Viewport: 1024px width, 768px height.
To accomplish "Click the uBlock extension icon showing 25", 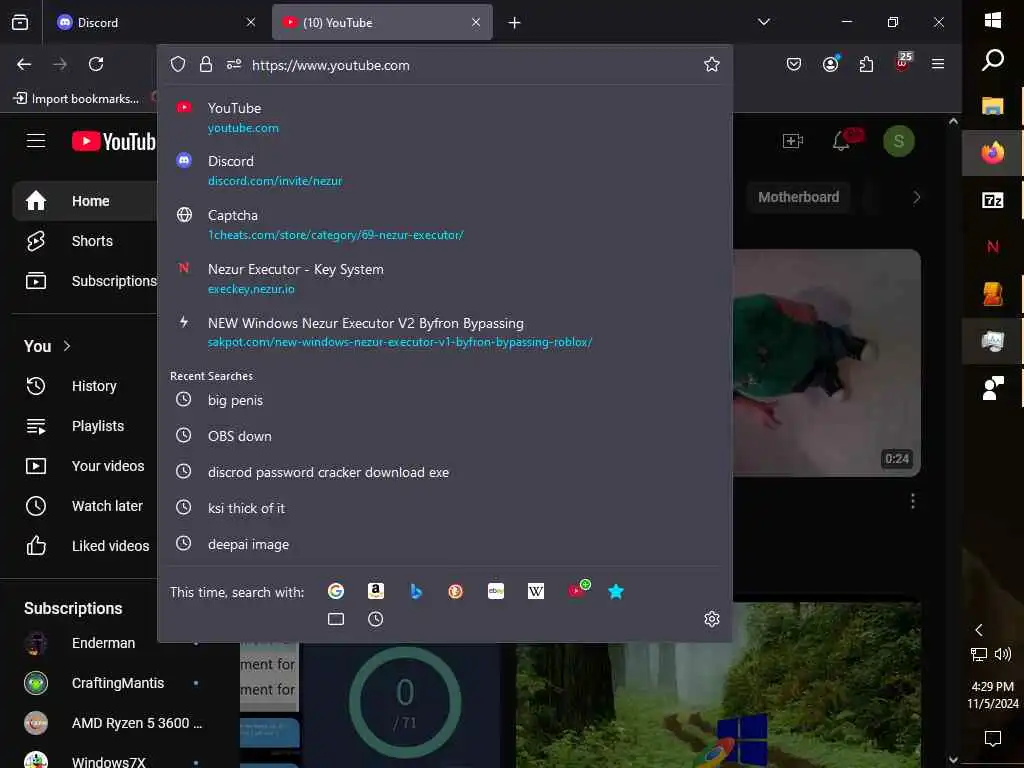I will [x=903, y=62].
